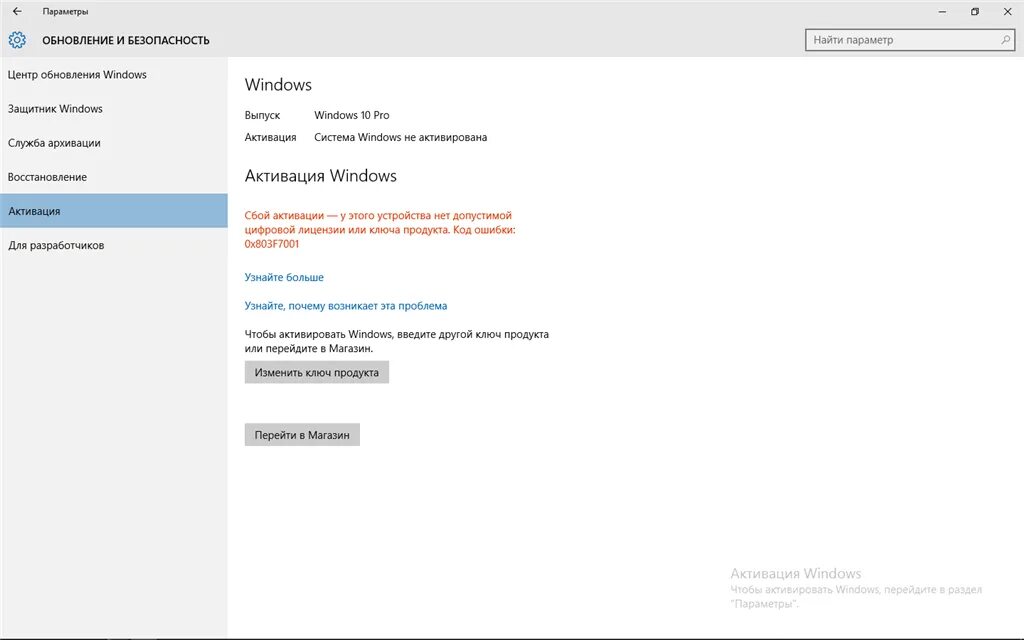This screenshot has width=1024, height=640.
Task: Open Для разработчиков section
Action: [114, 245]
